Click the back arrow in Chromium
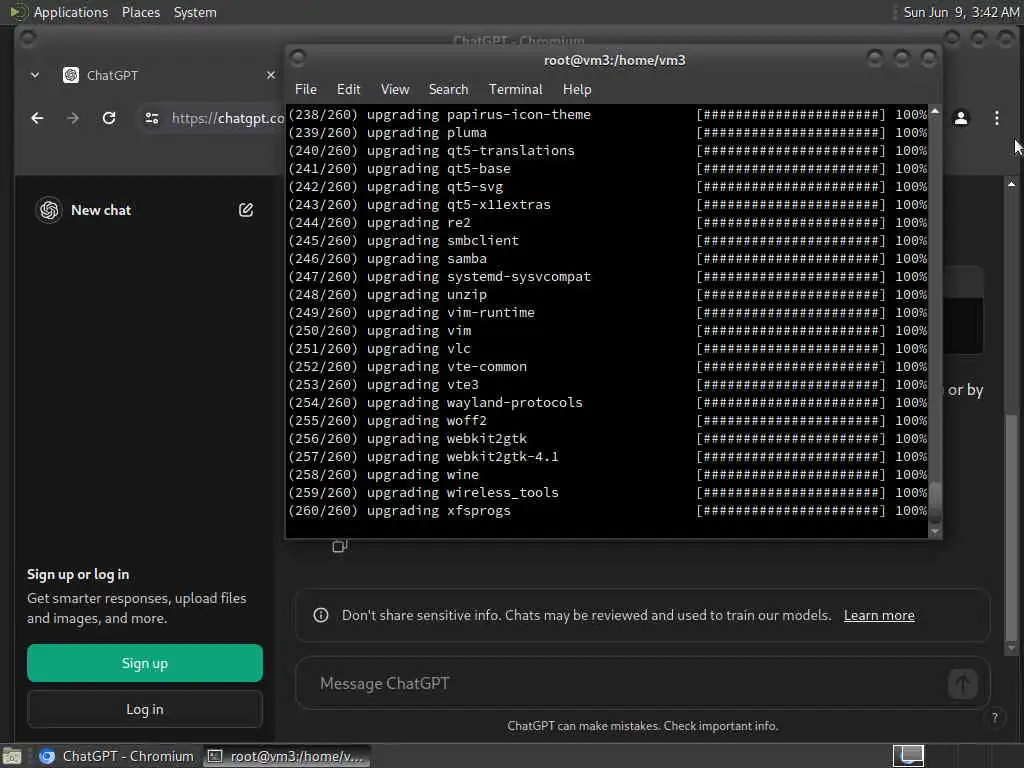This screenshot has width=1024, height=768. point(37,118)
